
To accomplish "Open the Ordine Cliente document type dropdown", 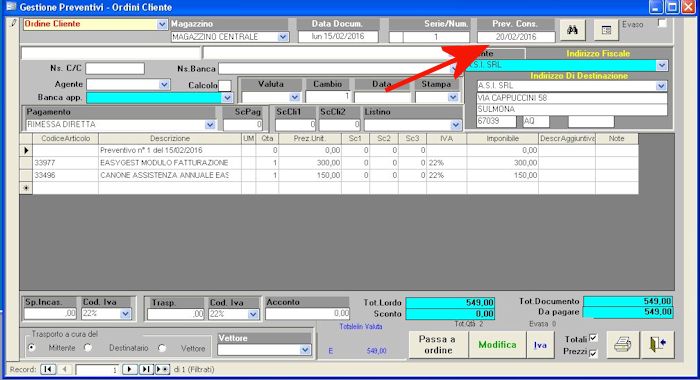I will (162, 25).
